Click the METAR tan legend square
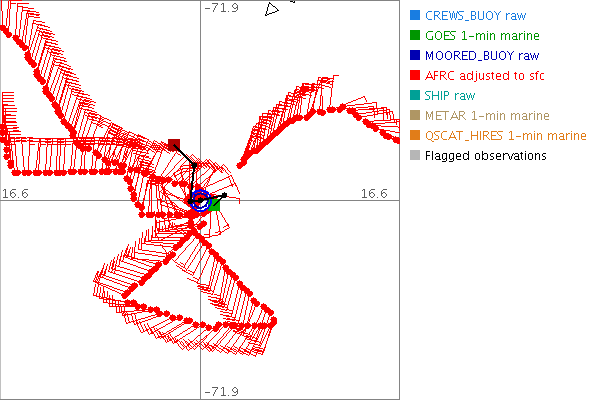The width and height of the screenshot is (600, 400). pos(415,116)
